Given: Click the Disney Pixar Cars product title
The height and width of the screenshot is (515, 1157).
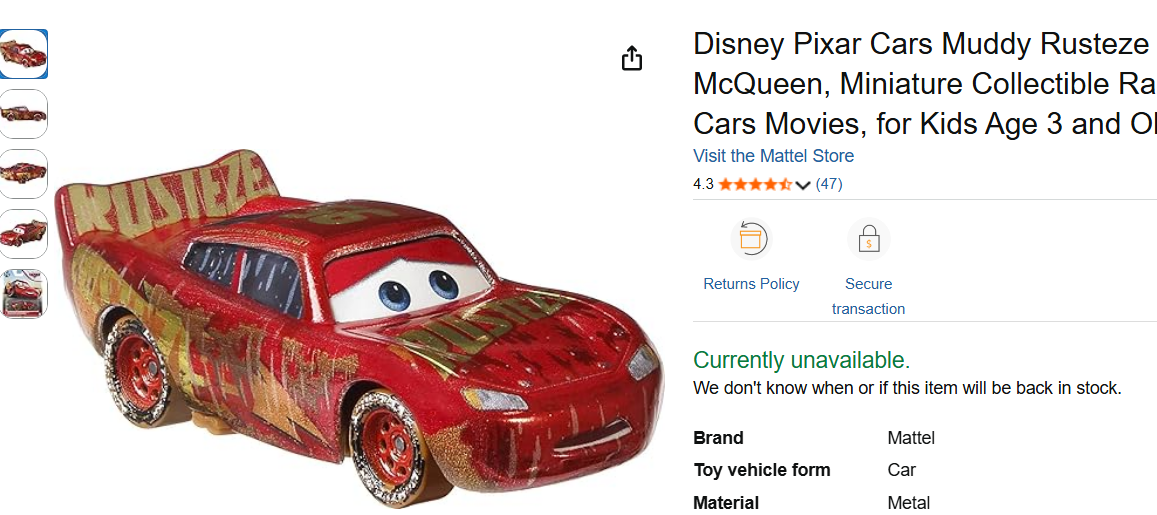Looking at the screenshot, I should pos(920,84).
